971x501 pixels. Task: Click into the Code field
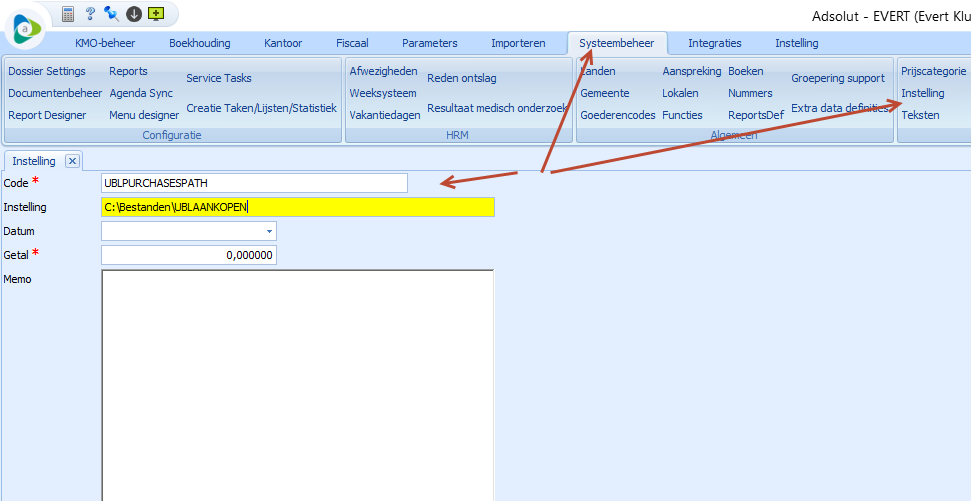click(x=254, y=183)
